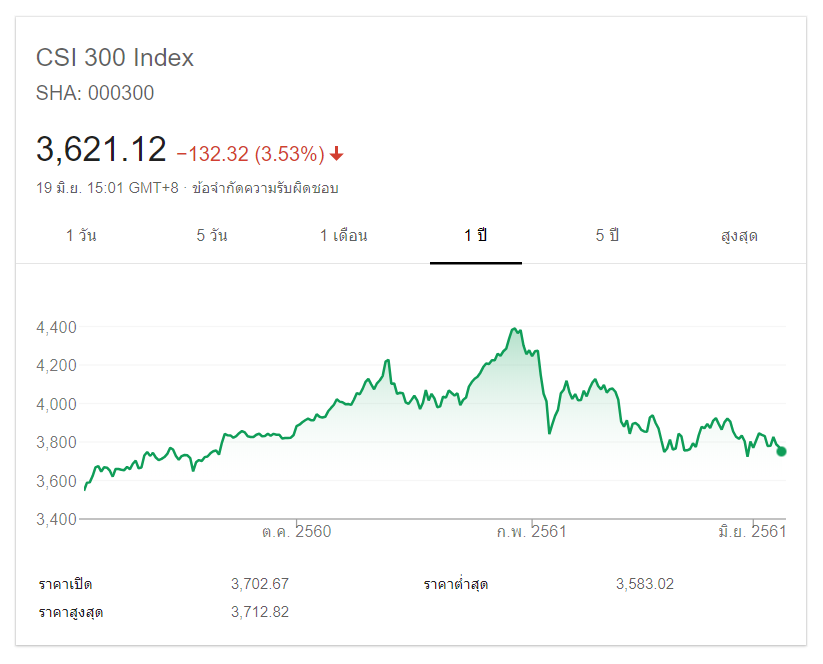Click the red down arrow icon
Viewport: 823px width, 664px height.
tap(337, 154)
